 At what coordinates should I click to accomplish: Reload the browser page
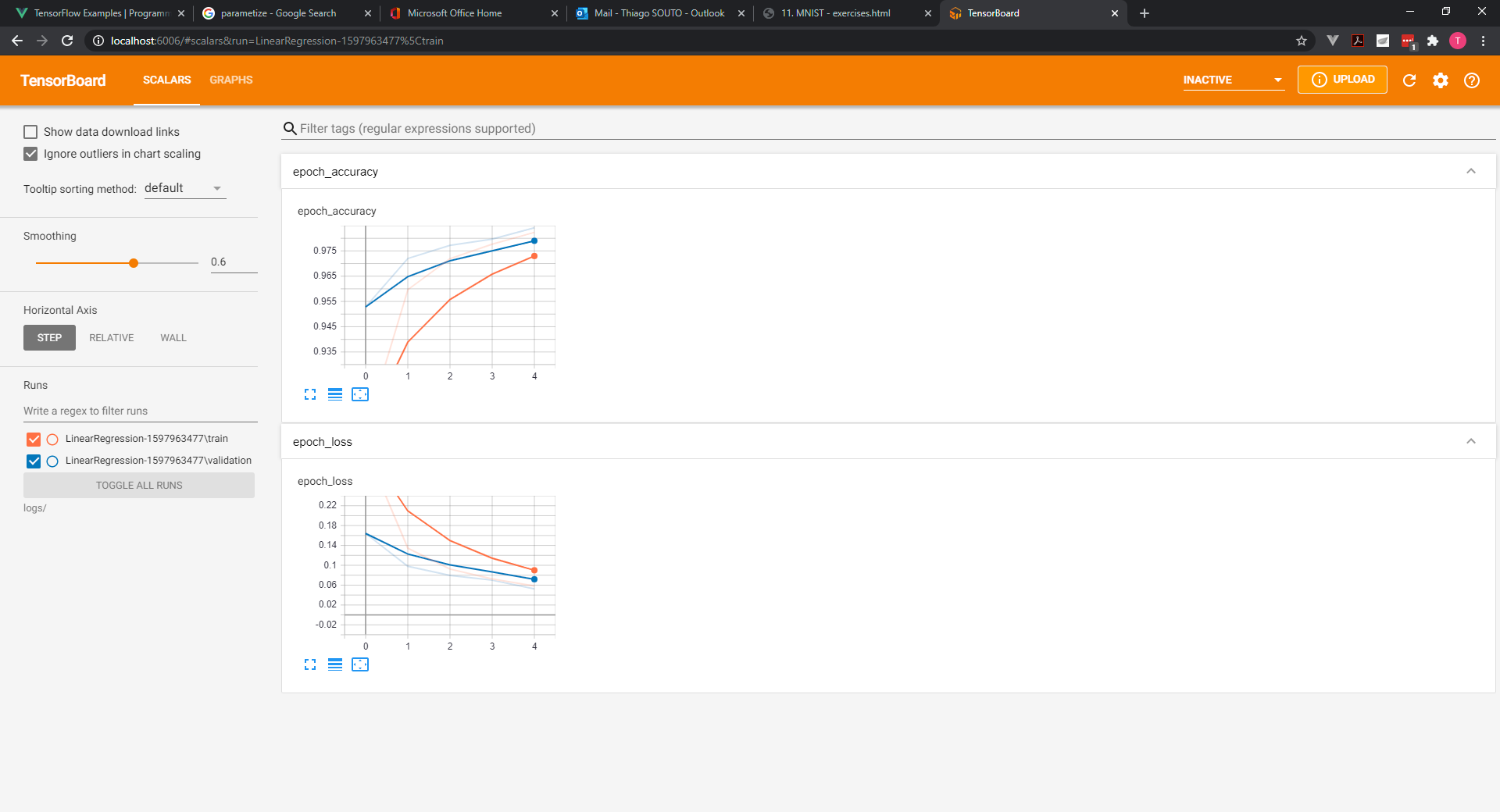point(67,41)
